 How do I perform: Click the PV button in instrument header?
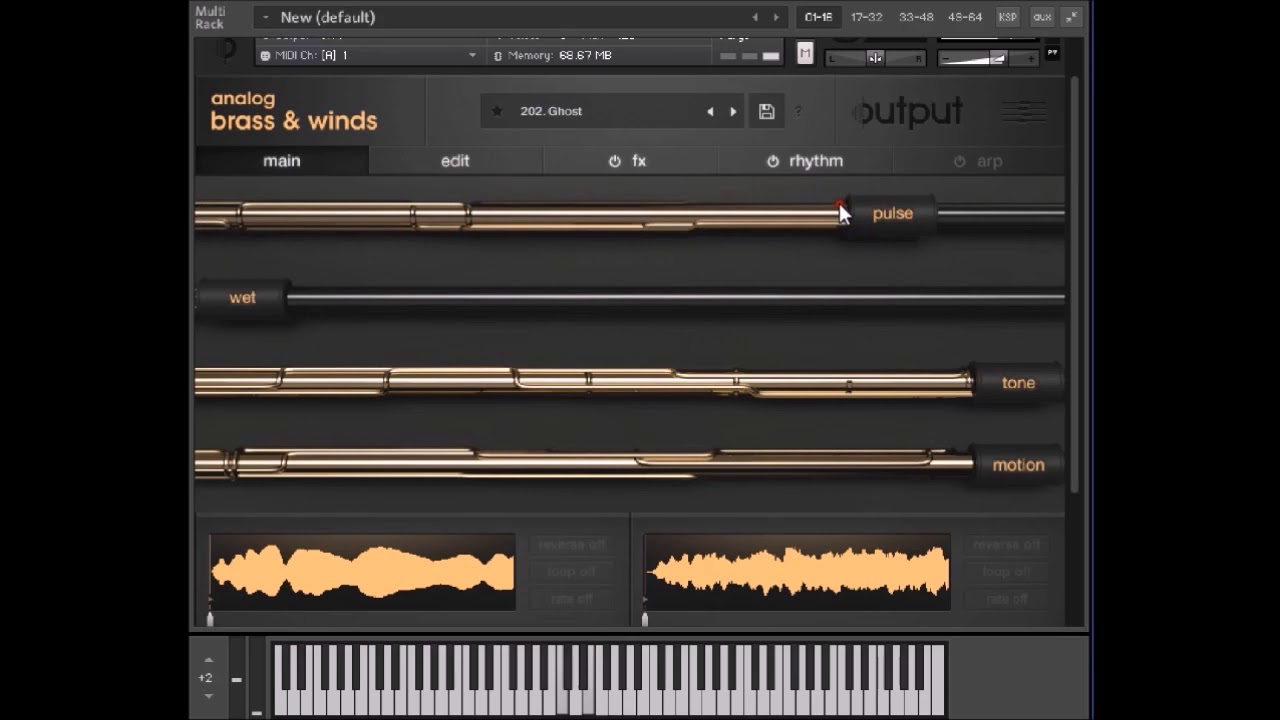click(1052, 52)
